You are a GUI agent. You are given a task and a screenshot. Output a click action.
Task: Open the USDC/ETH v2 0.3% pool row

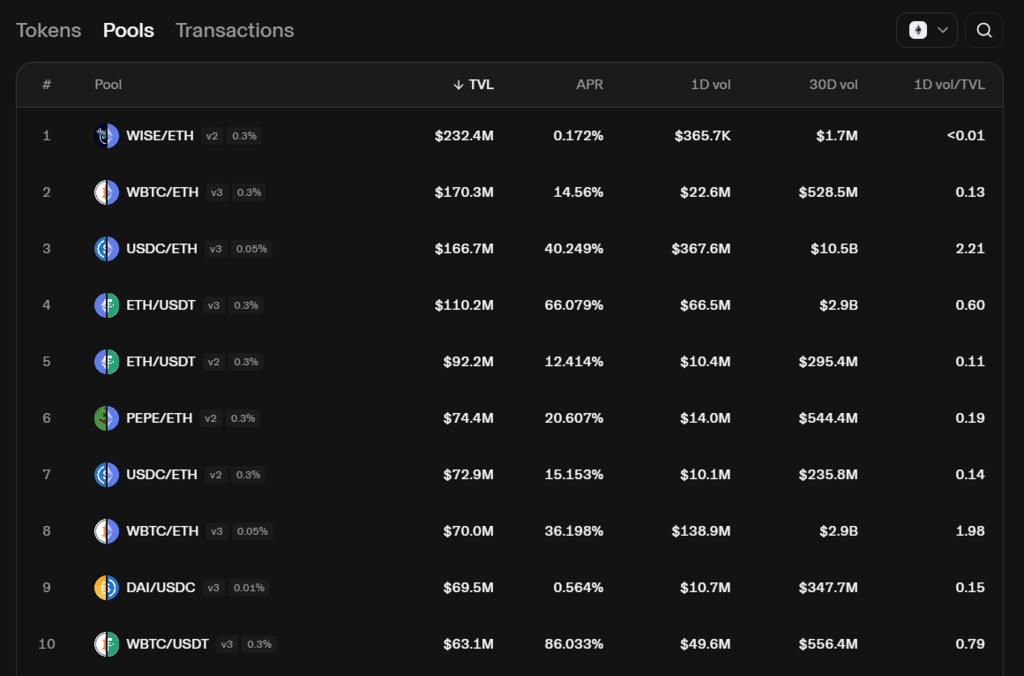[x=509, y=475]
